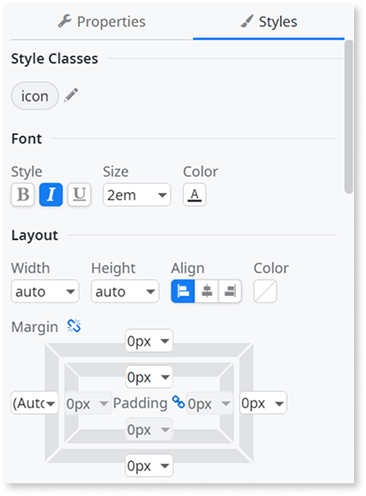The height and width of the screenshot is (496, 366).
Task: Click the Padding label
Action: [140, 403]
